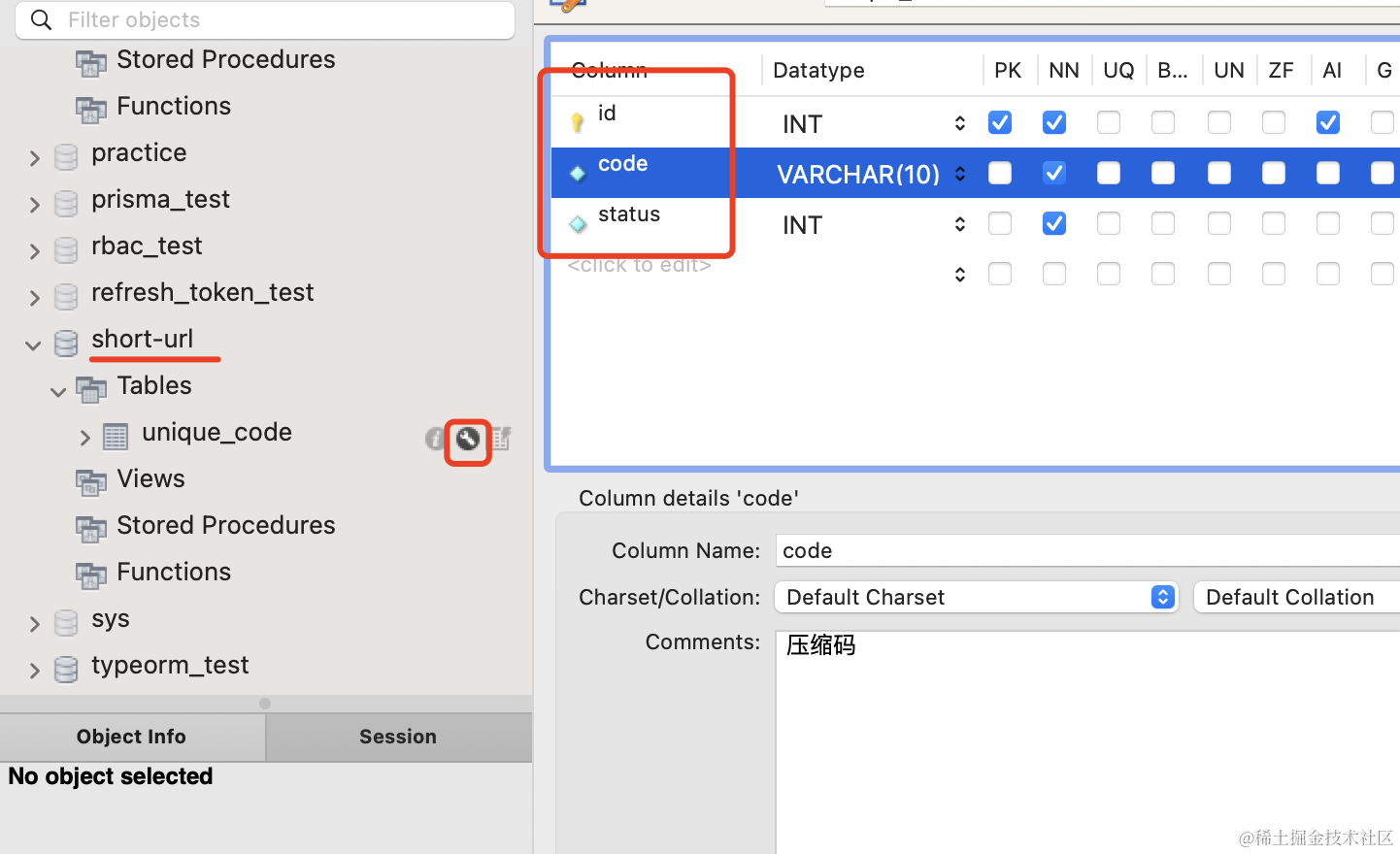Click the yellow key icon for id column
Viewport: 1400px width, 854px height.
coord(578,122)
